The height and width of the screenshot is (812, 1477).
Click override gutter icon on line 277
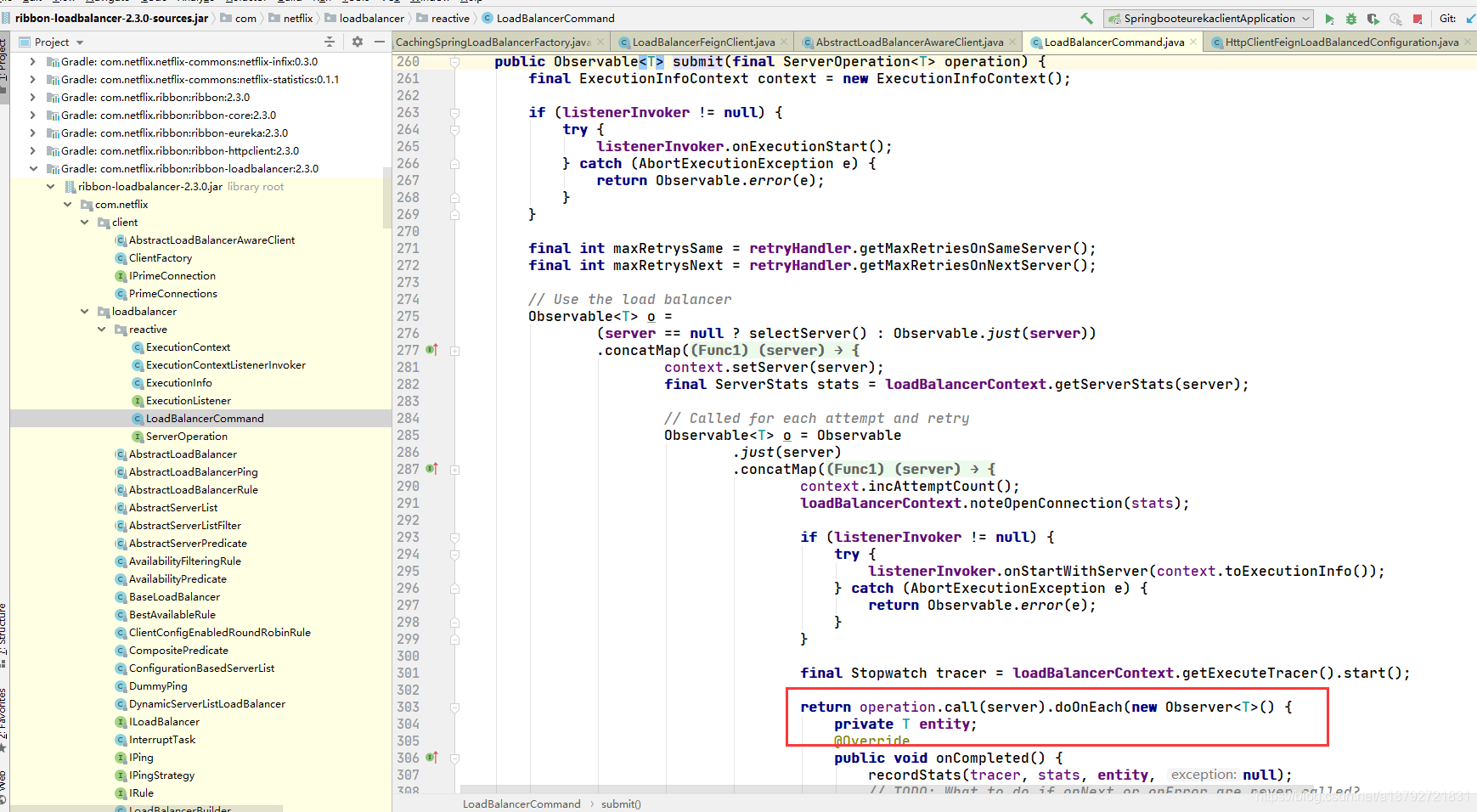click(x=431, y=350)
